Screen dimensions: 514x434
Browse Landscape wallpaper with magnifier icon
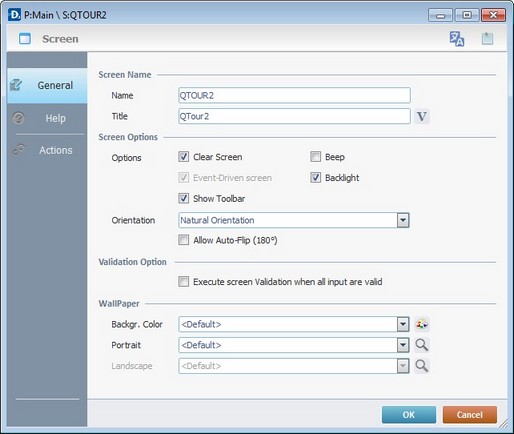(422, 366)
